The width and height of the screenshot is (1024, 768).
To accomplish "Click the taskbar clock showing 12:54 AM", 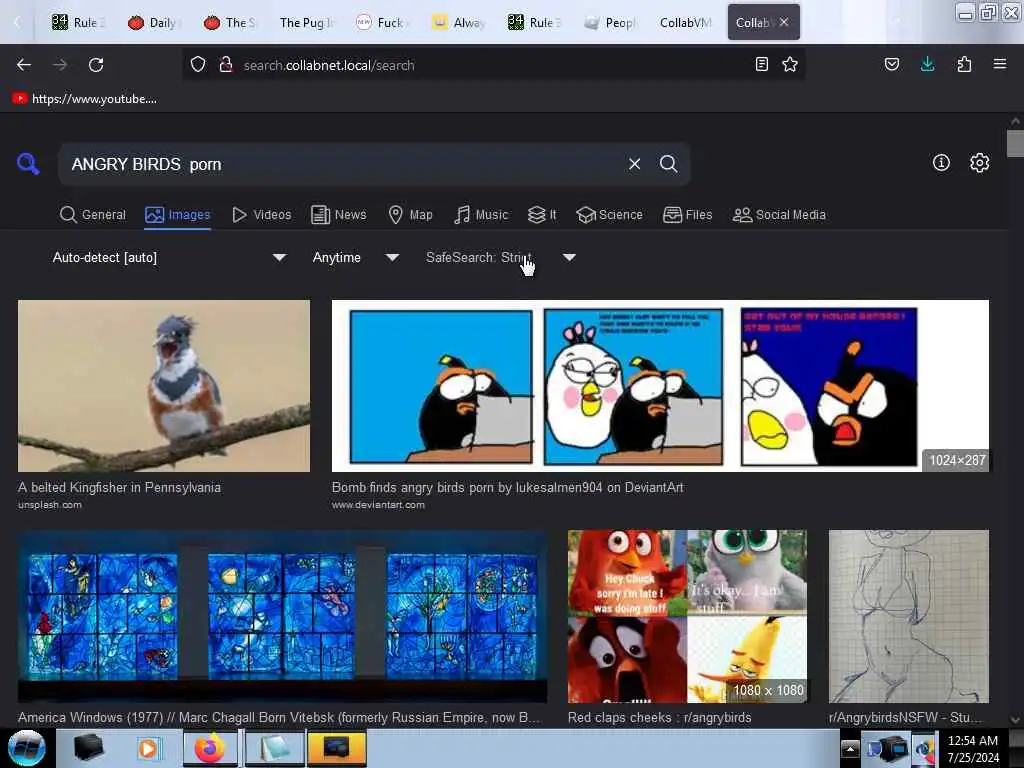I will pyautogui.click(x=972, y=748).
